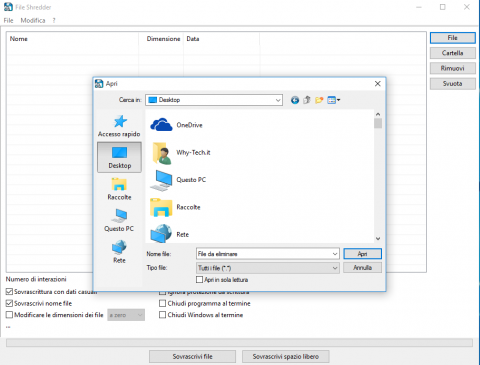The width and height of the screenshot is (480, 365).
Task: Enable Chiudi programma al termine
Action: pyautogui.click(x=162, y=303)
